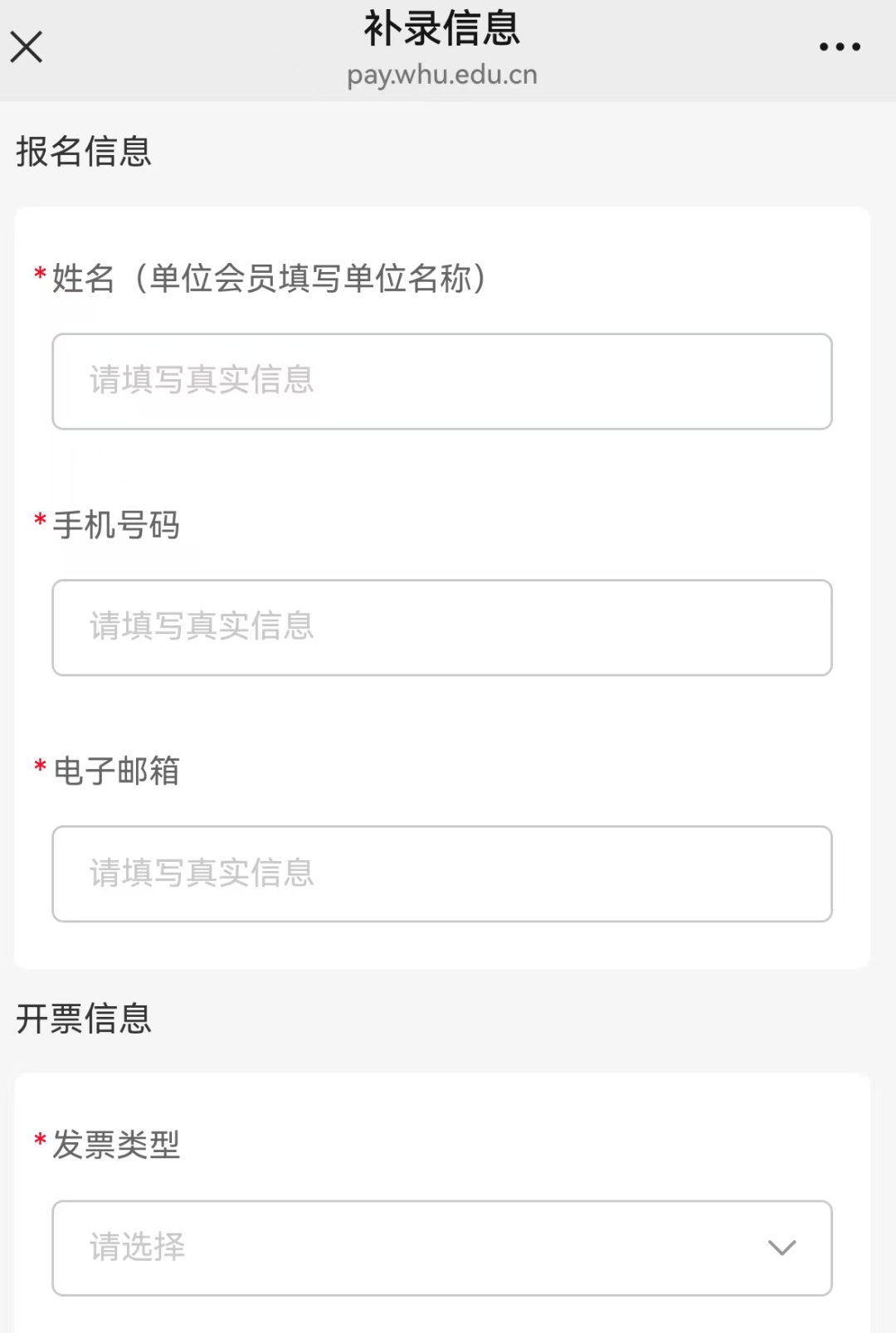This screenshot has width=896, height=1333.
Task: Tap the 补录信息 page title
Action: click(x=441, y=28)
